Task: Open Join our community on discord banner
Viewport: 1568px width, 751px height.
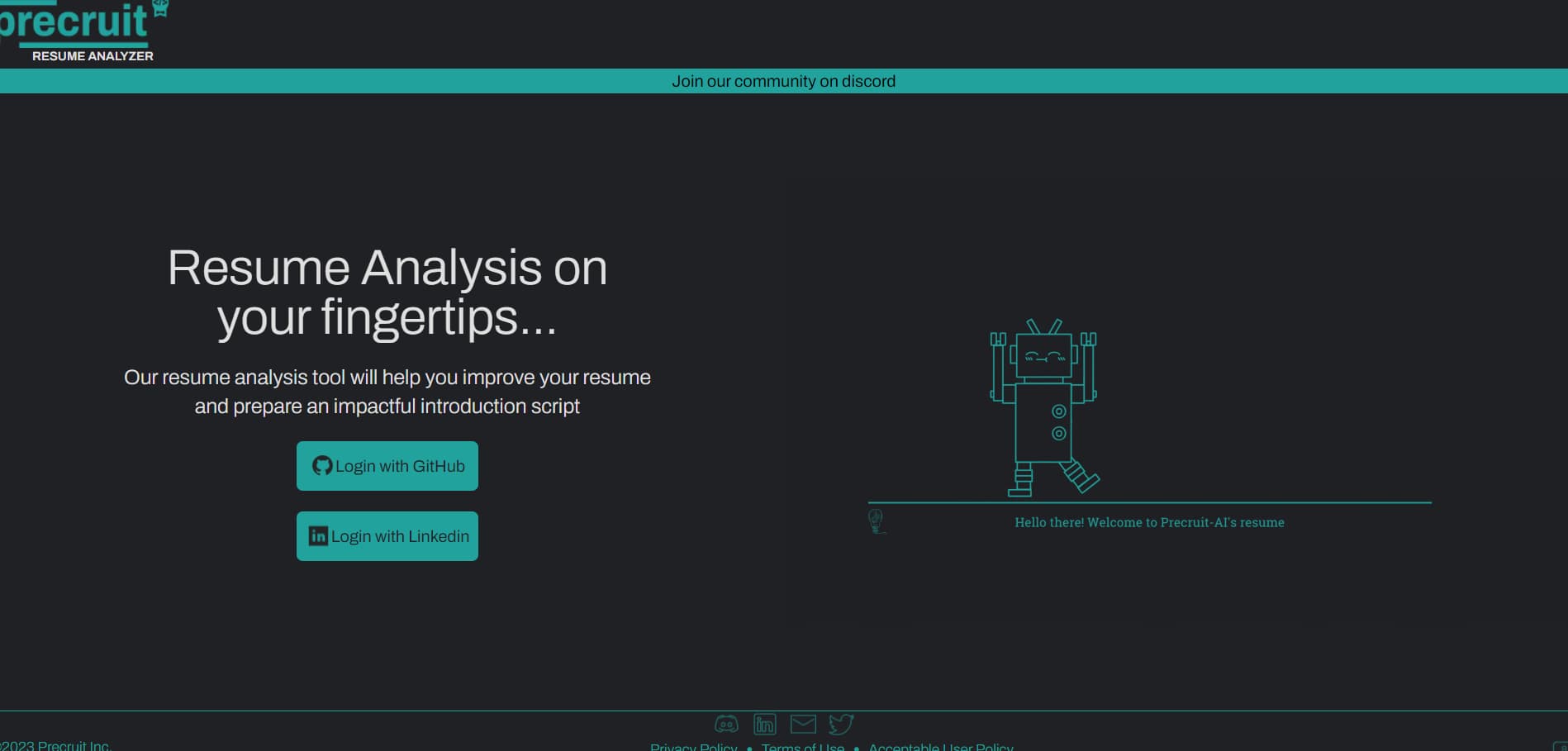Action: (783, 81)
